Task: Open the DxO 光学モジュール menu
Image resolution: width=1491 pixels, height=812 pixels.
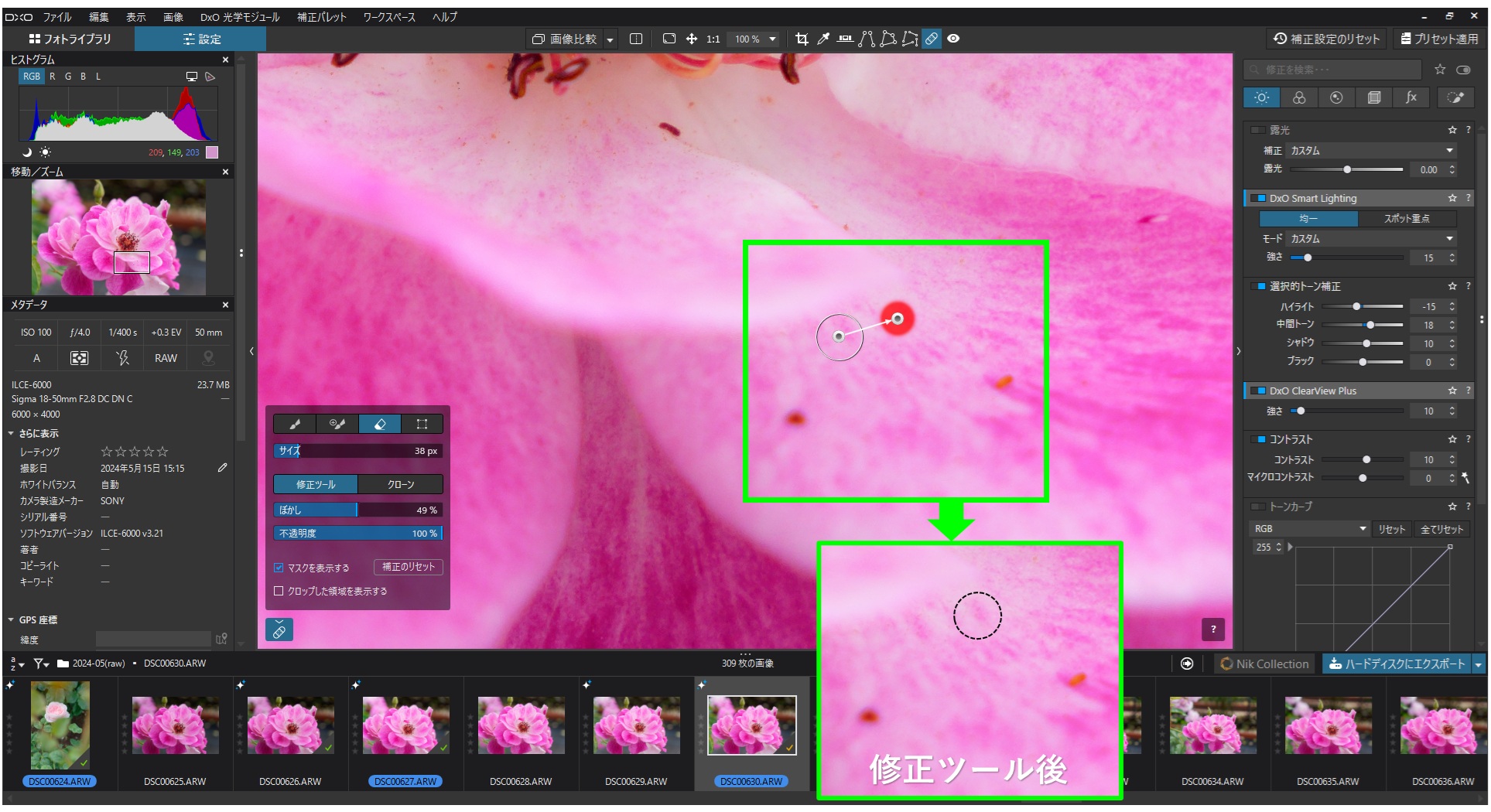Action: [x=240, y=17]
